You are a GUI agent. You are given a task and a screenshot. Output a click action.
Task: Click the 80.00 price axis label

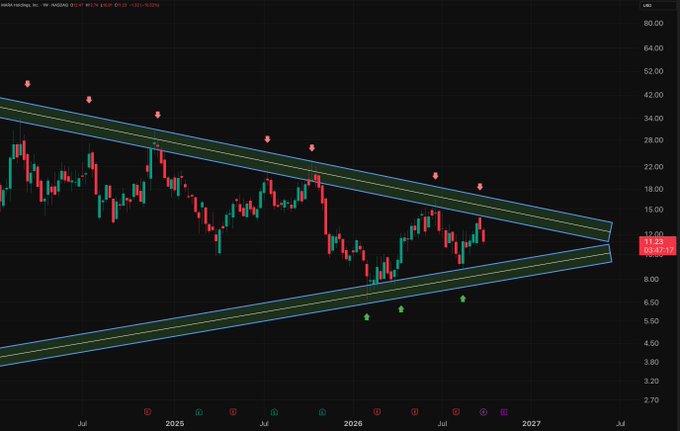(654, 23)
